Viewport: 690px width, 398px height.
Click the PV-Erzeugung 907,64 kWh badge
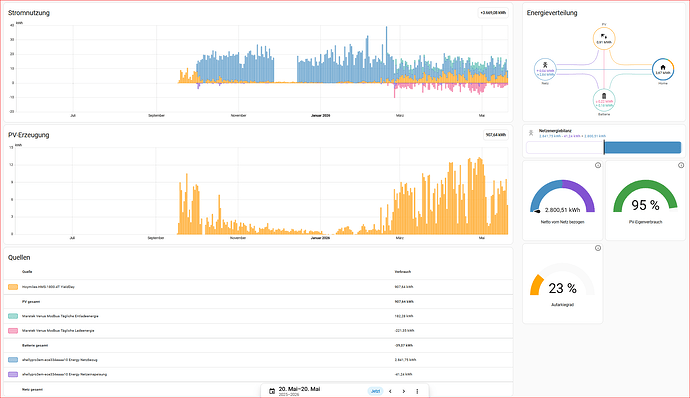[495, 135]
